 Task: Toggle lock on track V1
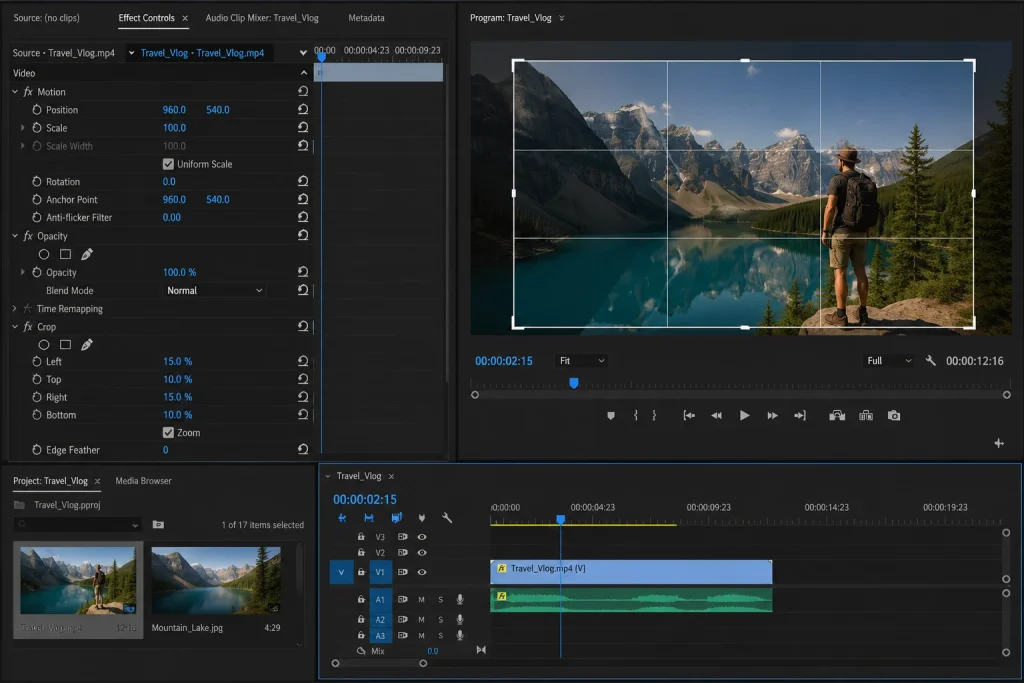click(361, 572)
